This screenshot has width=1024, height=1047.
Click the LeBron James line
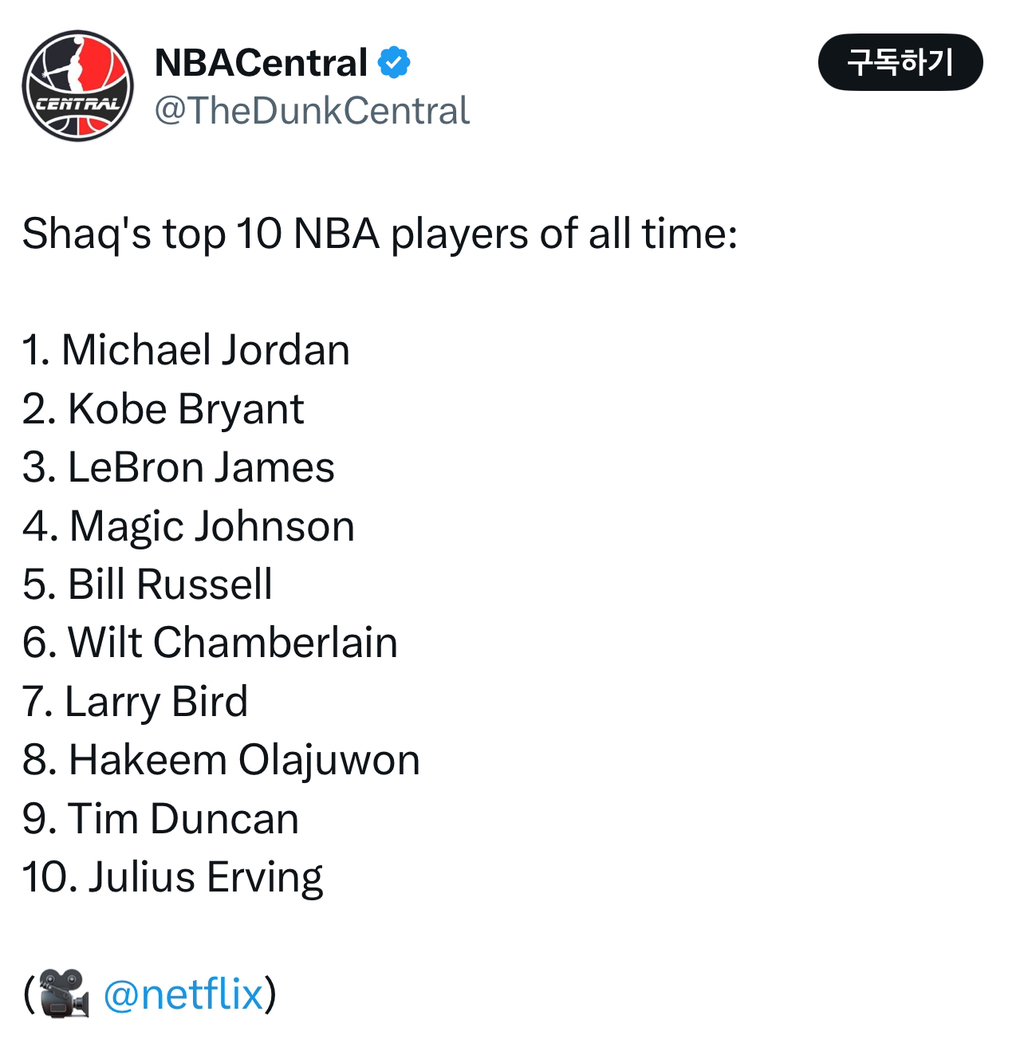(179, 468)
